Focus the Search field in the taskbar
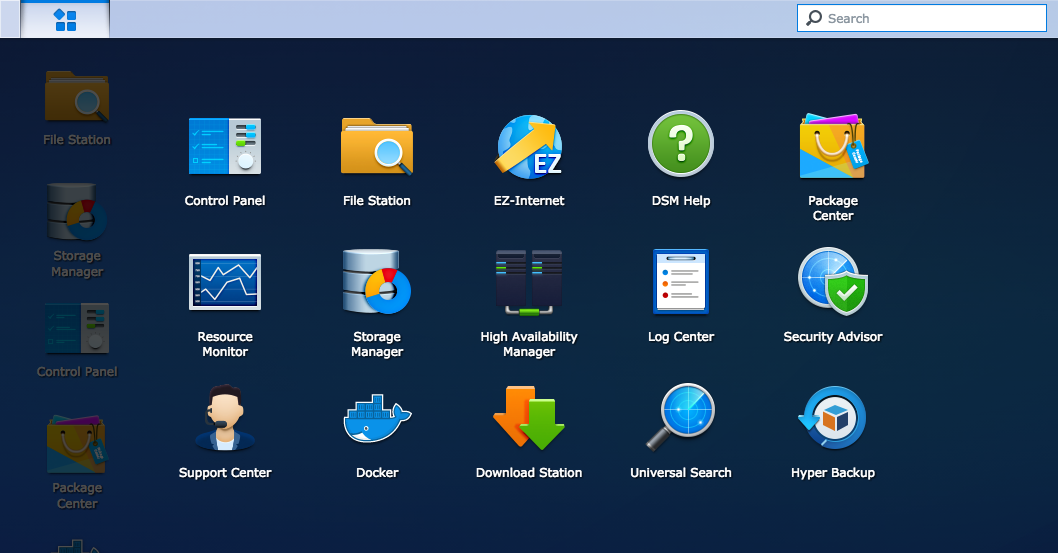This screenshot has height=553, width=1058. tap(922, 18)
